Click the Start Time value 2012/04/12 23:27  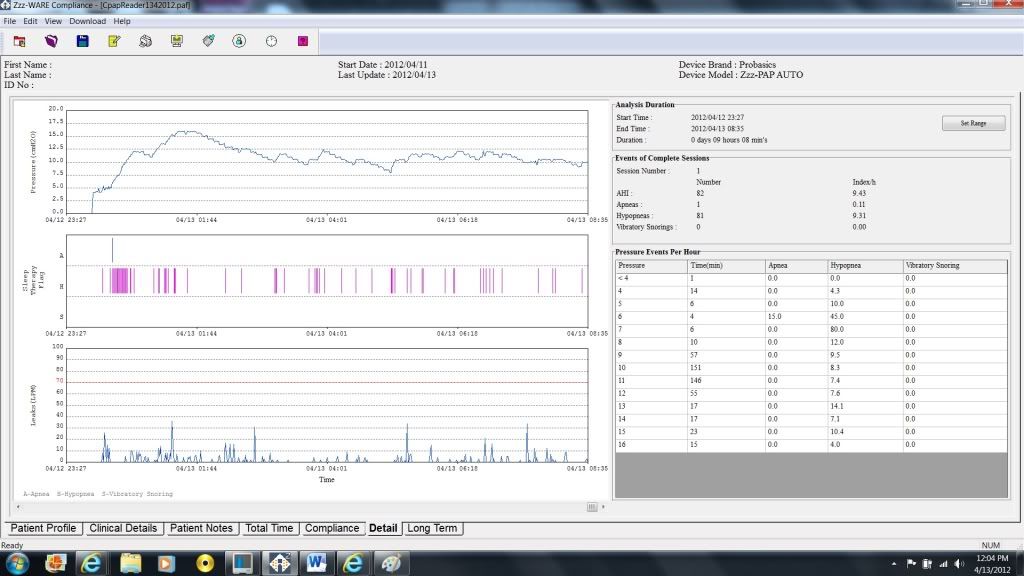tap(717, 118)
